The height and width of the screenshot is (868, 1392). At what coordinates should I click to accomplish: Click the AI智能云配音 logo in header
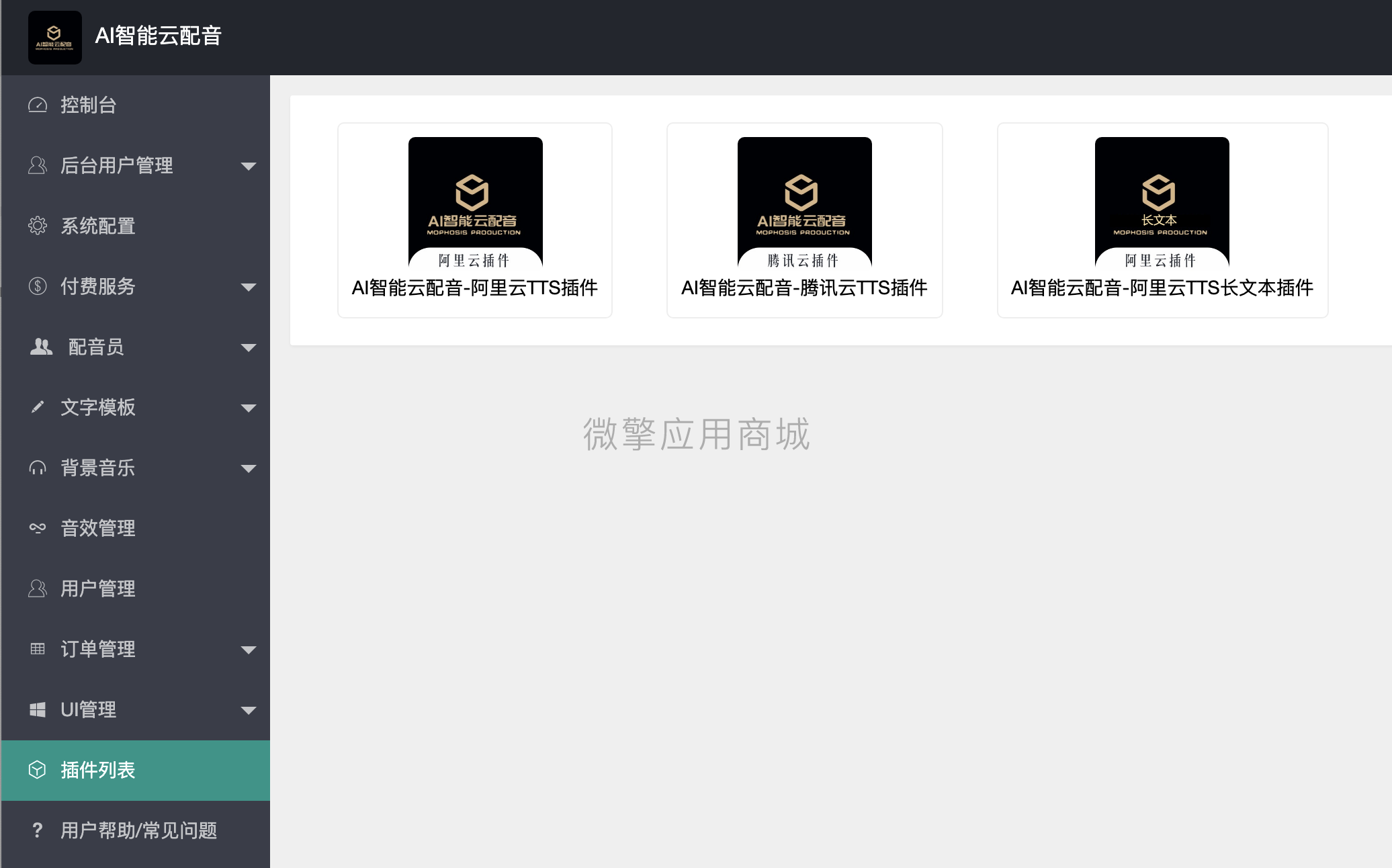click(x=55, y=38)
